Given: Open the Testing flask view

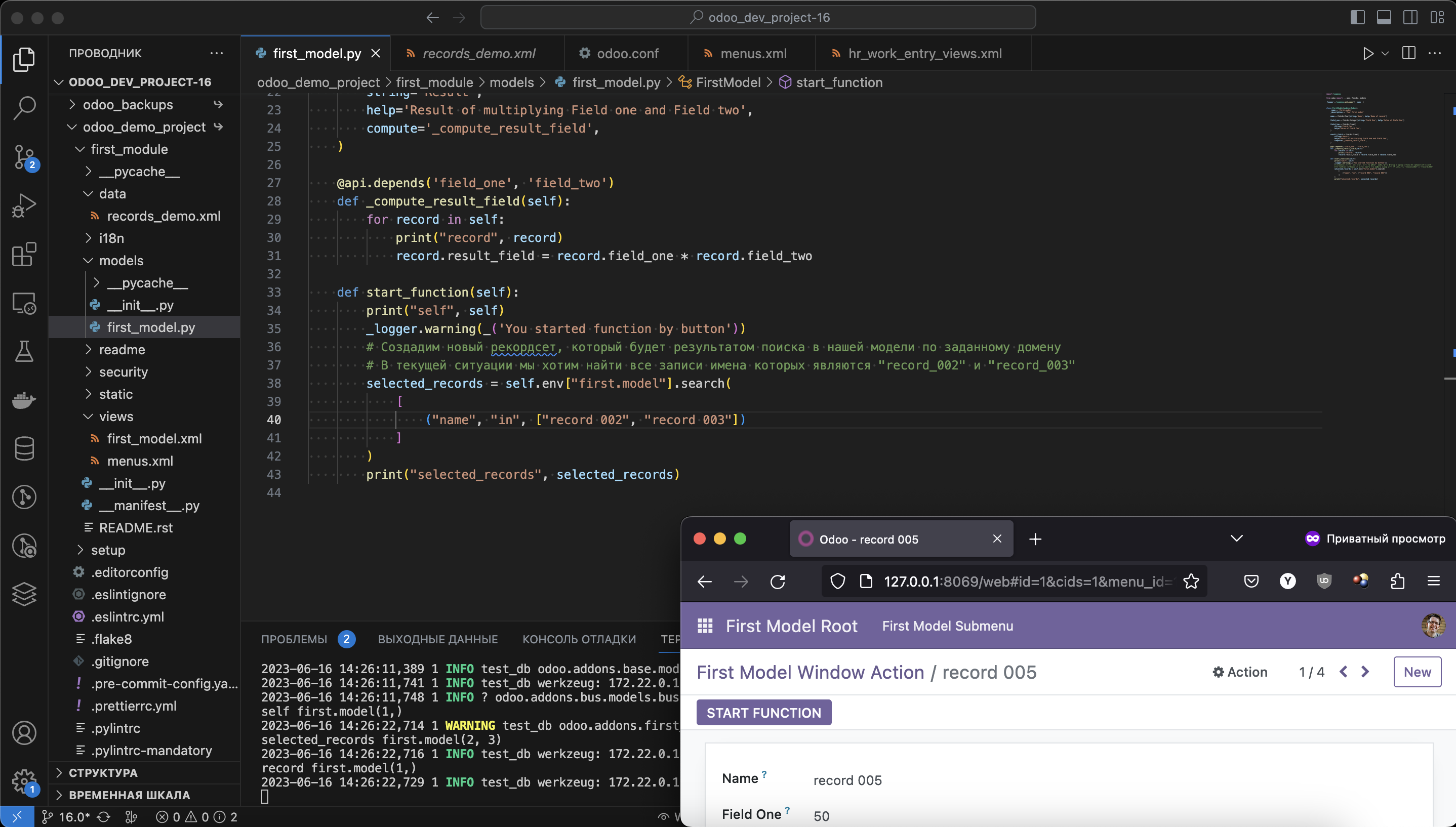Looking at the screenshot, I should click(x=24, y=351).
